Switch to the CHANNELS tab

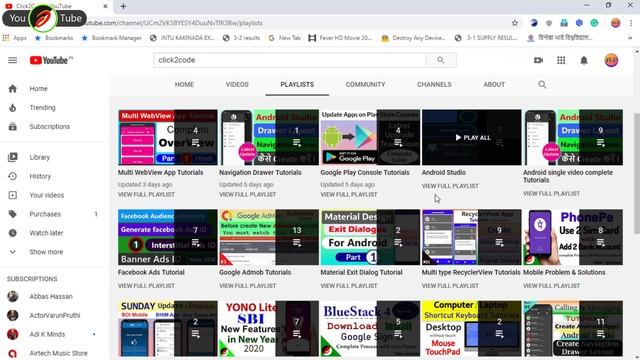coord(434,84)
